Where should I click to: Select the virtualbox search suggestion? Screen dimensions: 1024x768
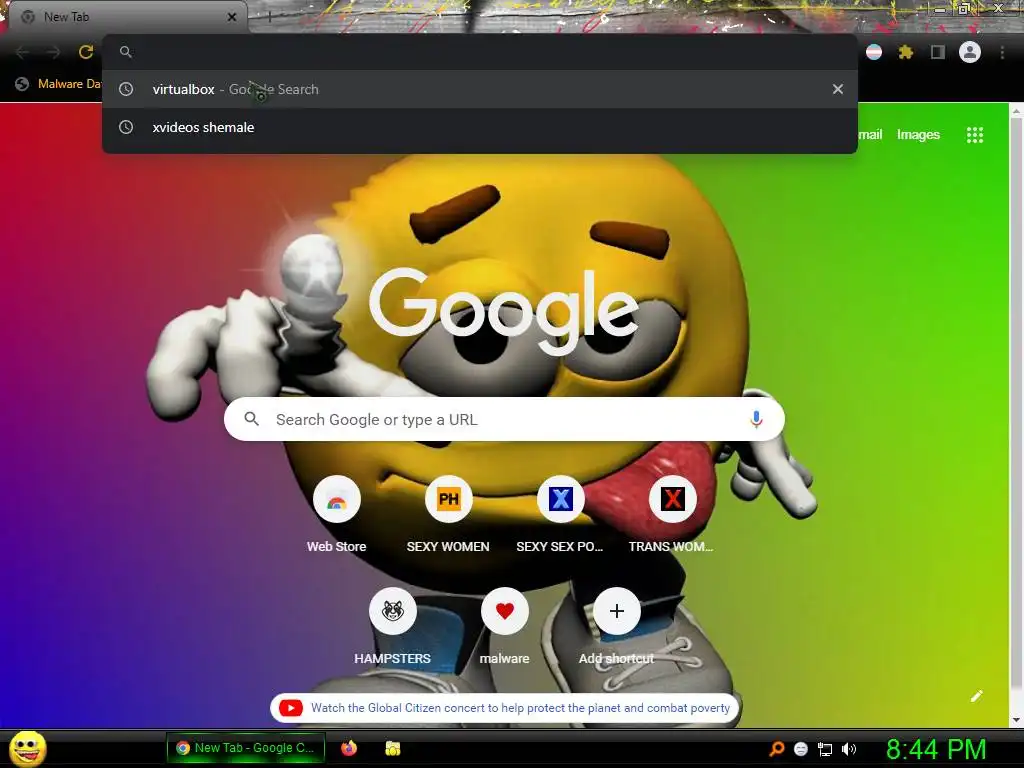tap(480, 89)
